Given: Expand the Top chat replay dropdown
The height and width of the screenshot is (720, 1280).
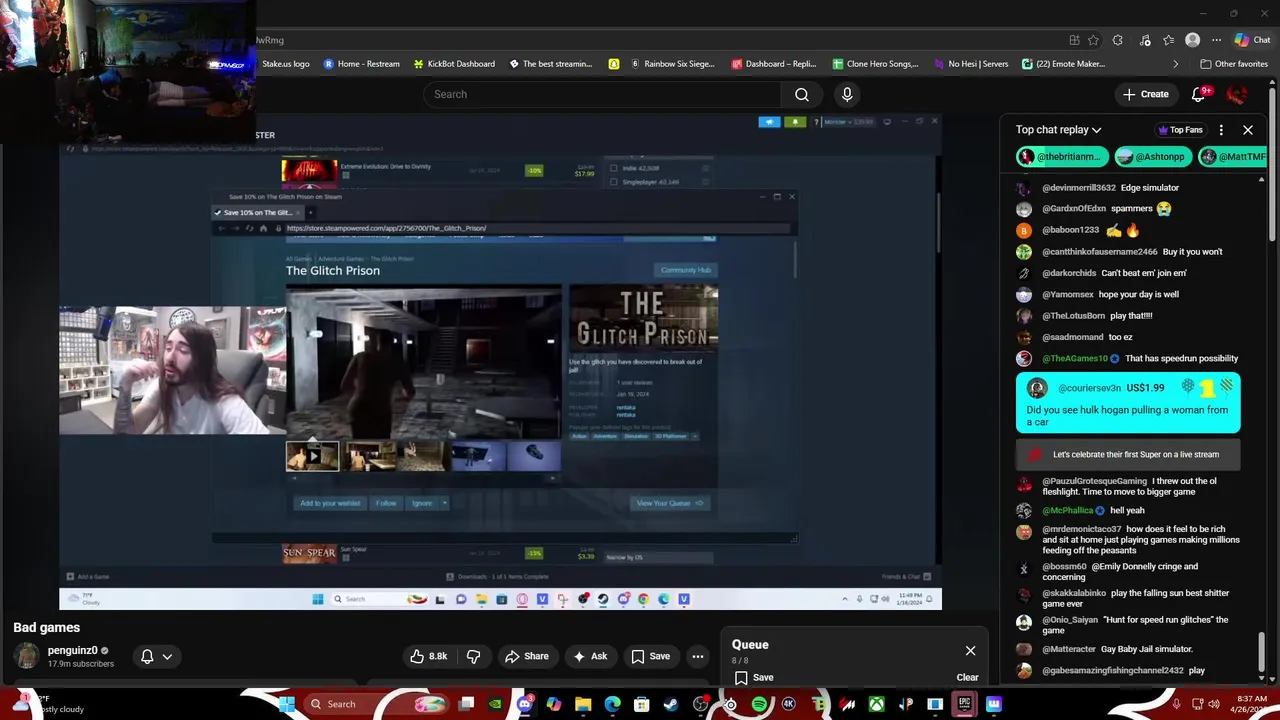Looking at the screenshot, I should click(x=1058, y=130).
